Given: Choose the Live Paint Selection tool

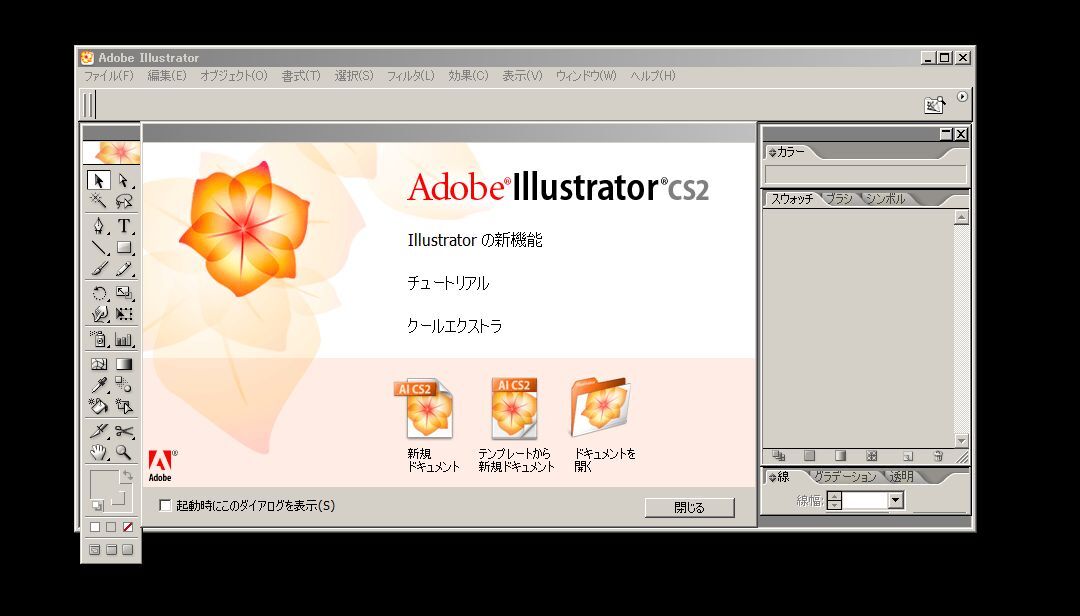Looking at the screenshot, I should (124, 406).
